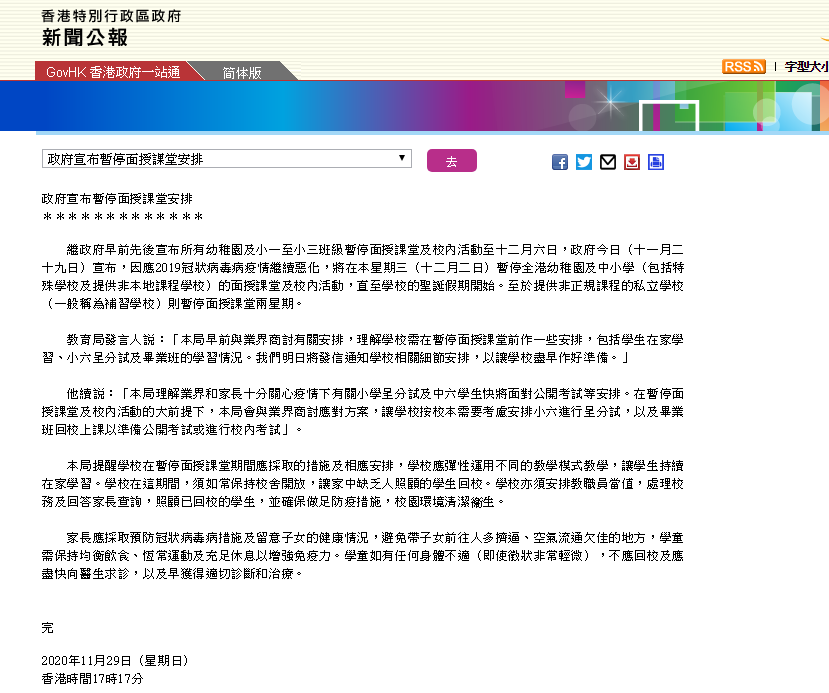This screenshot has width=829, height=693.
Task: Click the dropdown arrow beside 政府宣布暫停面授課堂安排
Action: 403,158
